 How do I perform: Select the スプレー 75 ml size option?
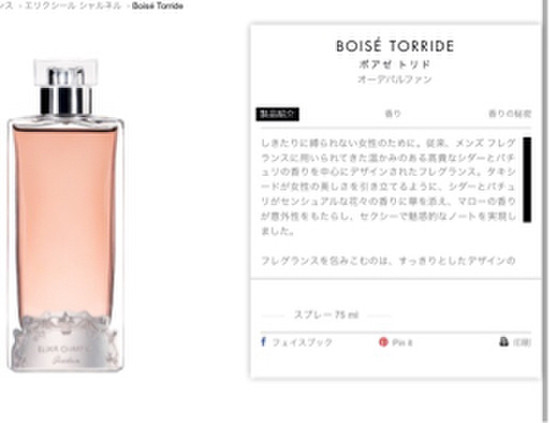coord(326,315)
